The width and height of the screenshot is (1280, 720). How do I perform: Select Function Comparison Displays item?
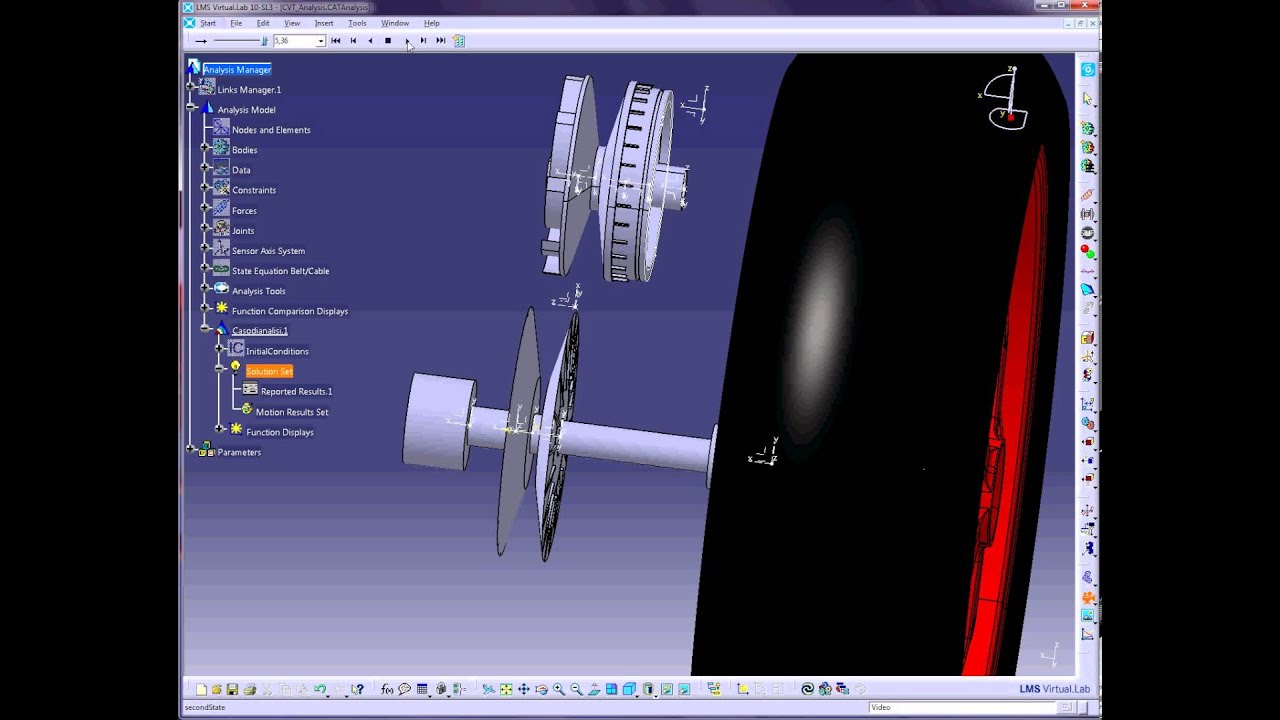290,311
